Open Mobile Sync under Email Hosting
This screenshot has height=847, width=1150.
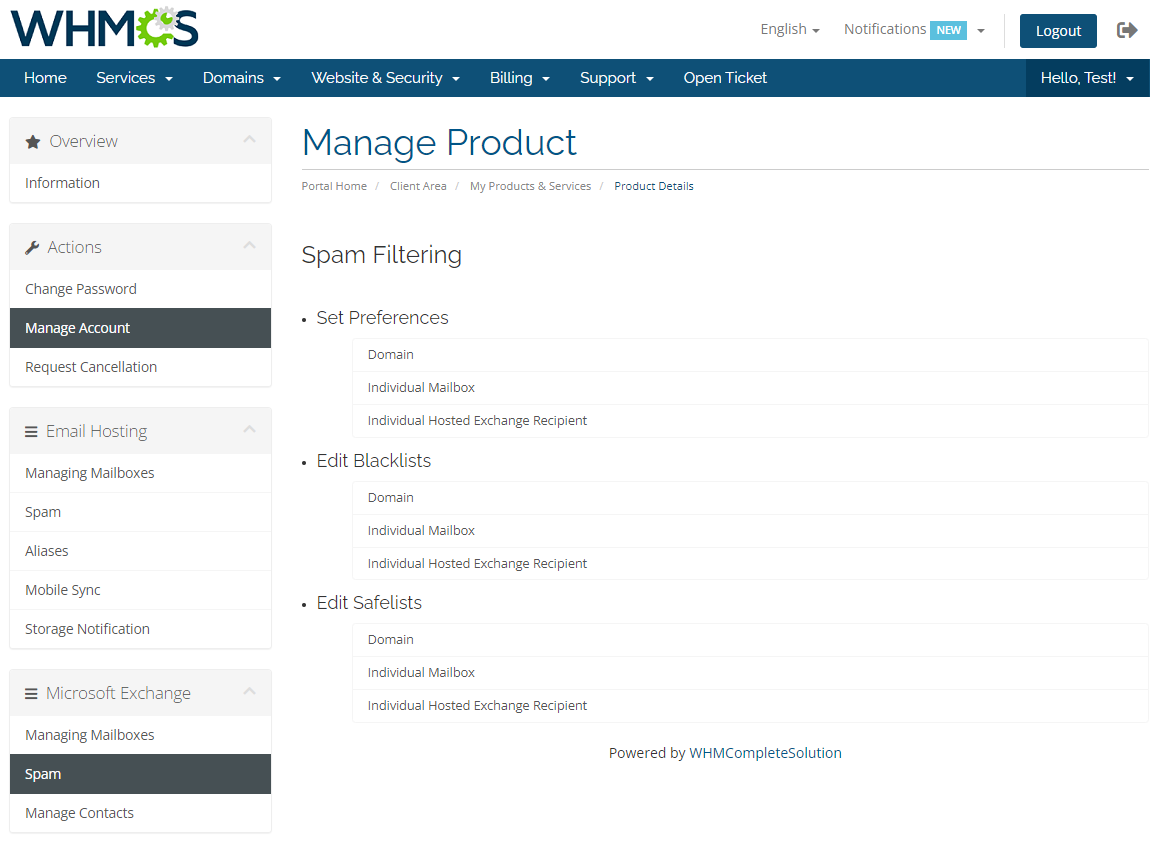140,590
